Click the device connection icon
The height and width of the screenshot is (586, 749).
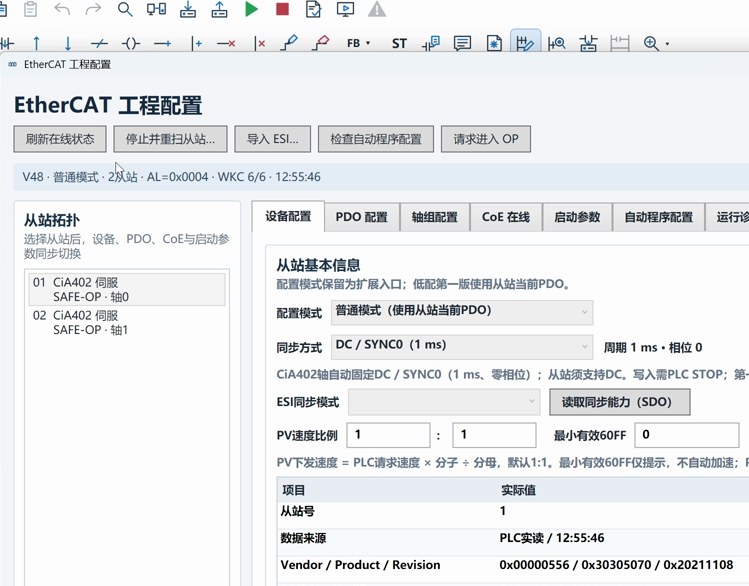point(156,9)
